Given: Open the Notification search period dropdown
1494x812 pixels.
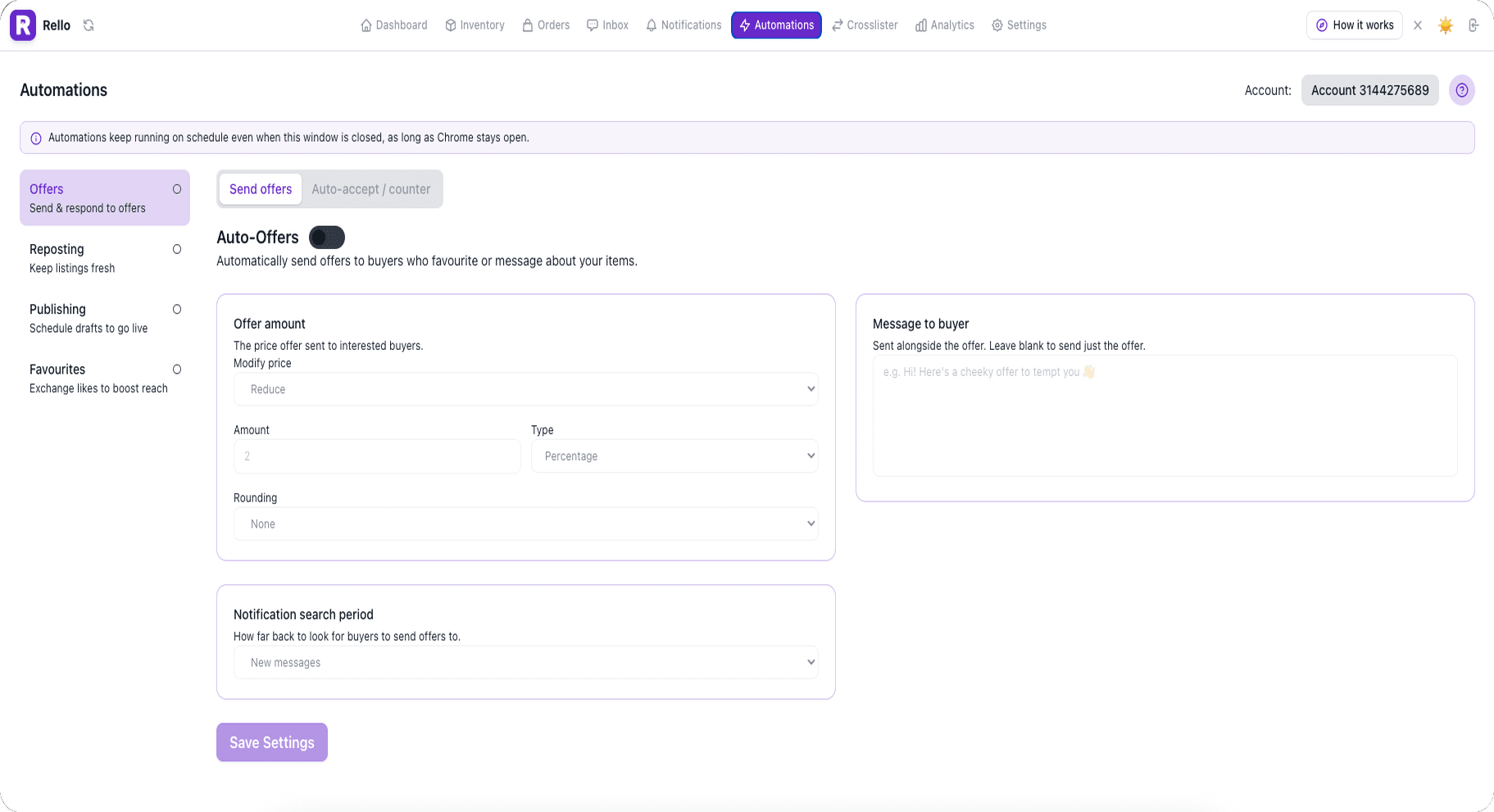Looking at the screenshot, I should (x=526, y=663).
